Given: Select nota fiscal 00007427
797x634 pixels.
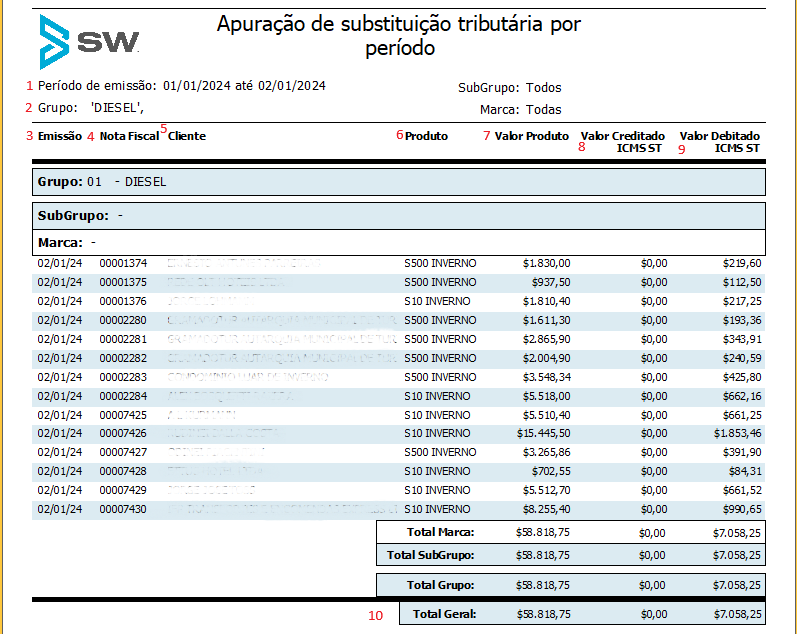Looking at the screenshot, I should [x=123, y=452].
